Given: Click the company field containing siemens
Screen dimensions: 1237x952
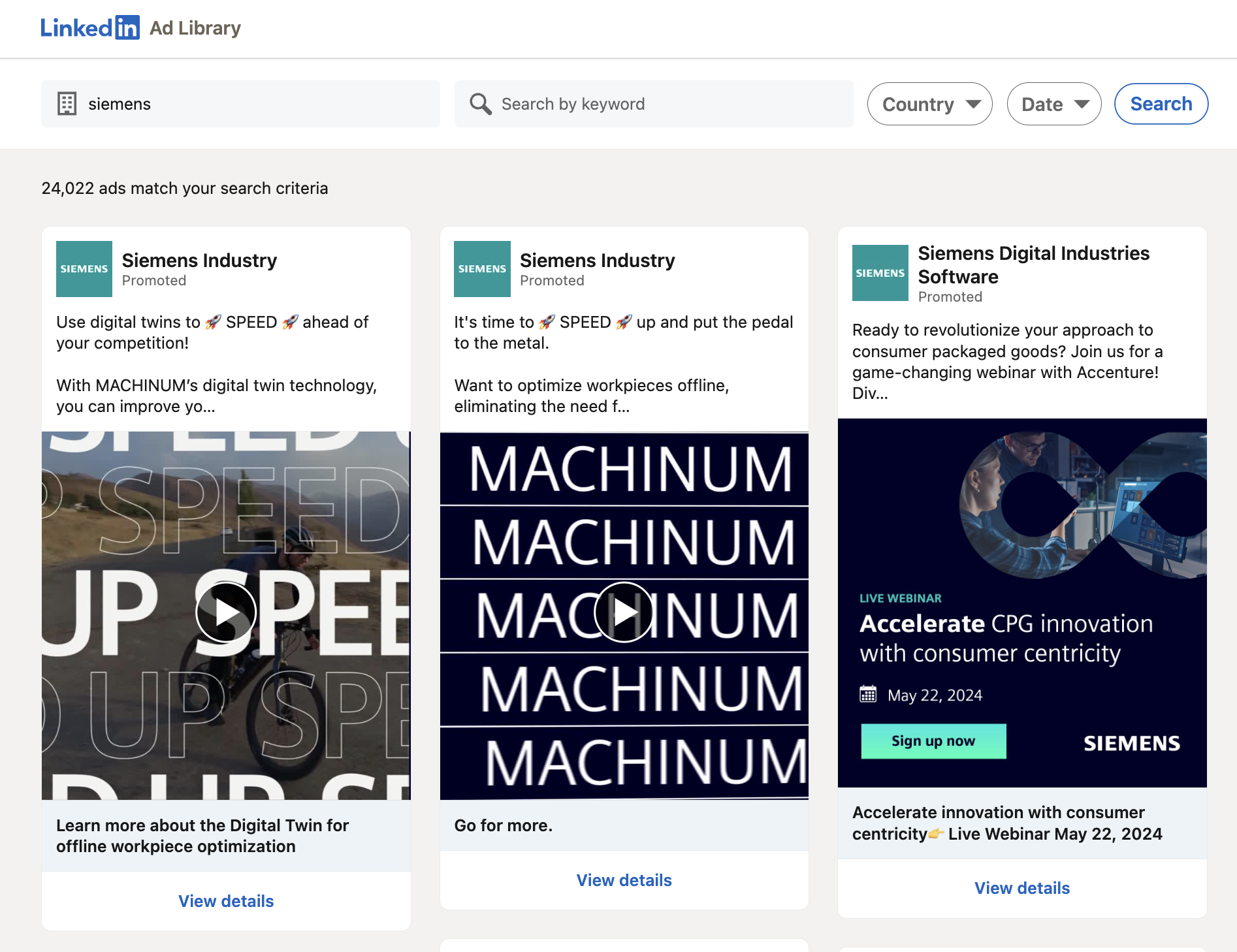Looking at the screenshot, I should 240,104.
